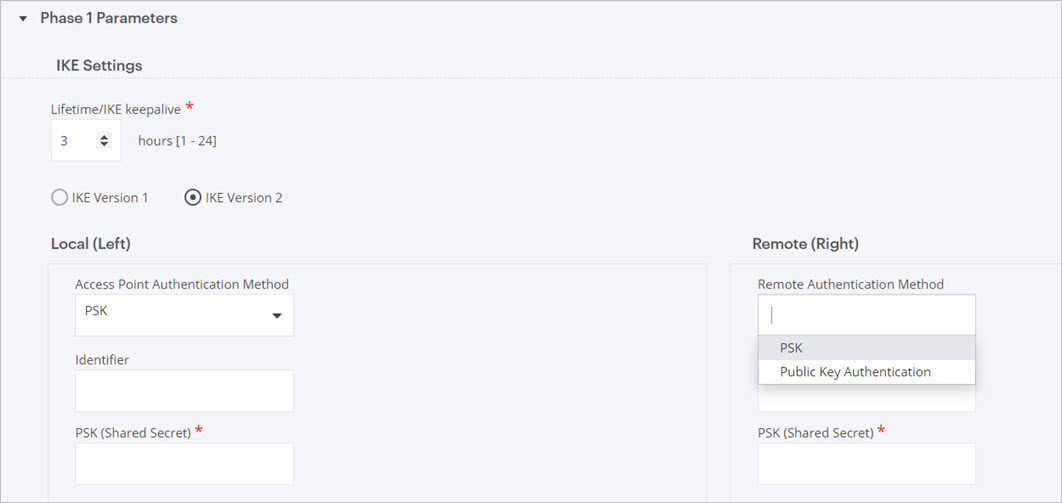Click the Remote Authentication Method search box
This screenshot has width=1062, height=503.
click(866, 315)
